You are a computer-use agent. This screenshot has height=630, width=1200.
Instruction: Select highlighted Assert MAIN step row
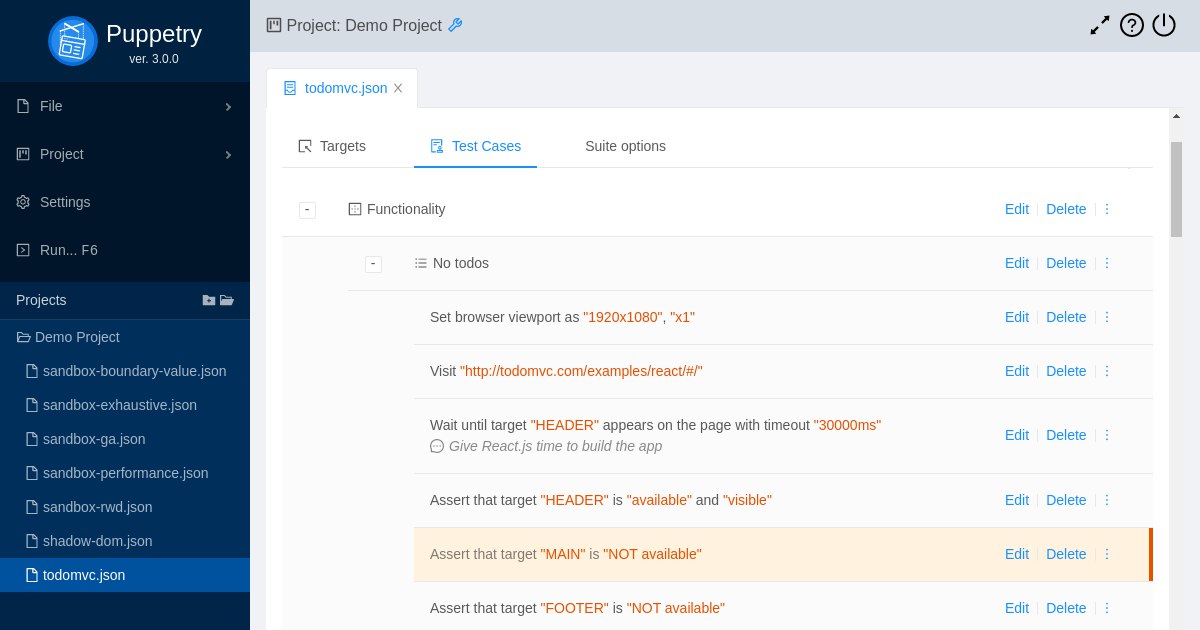pos(783,554)
